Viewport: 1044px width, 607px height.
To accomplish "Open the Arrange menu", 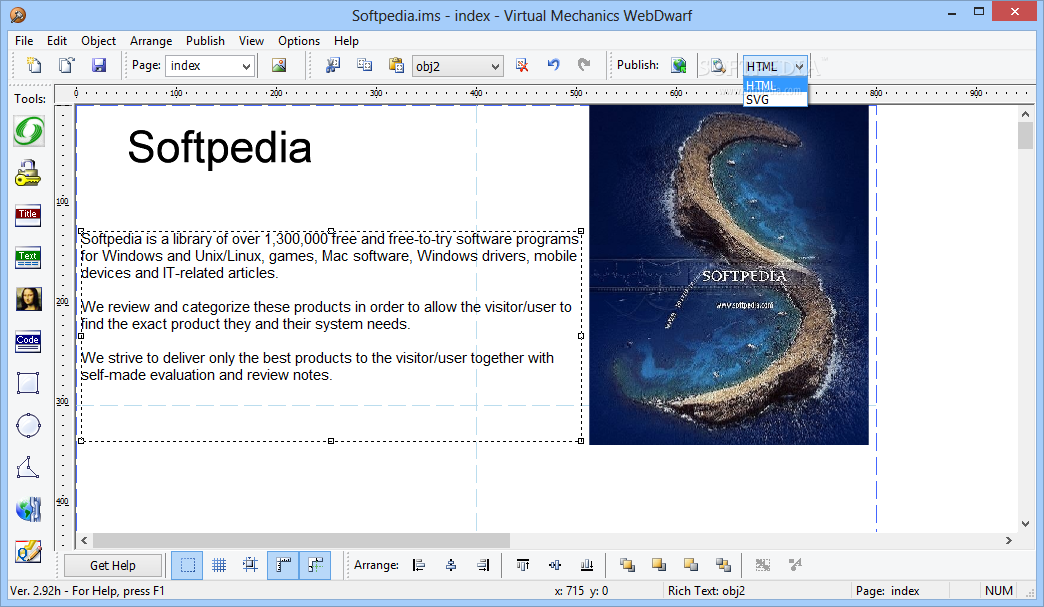I will pos(151,41).
